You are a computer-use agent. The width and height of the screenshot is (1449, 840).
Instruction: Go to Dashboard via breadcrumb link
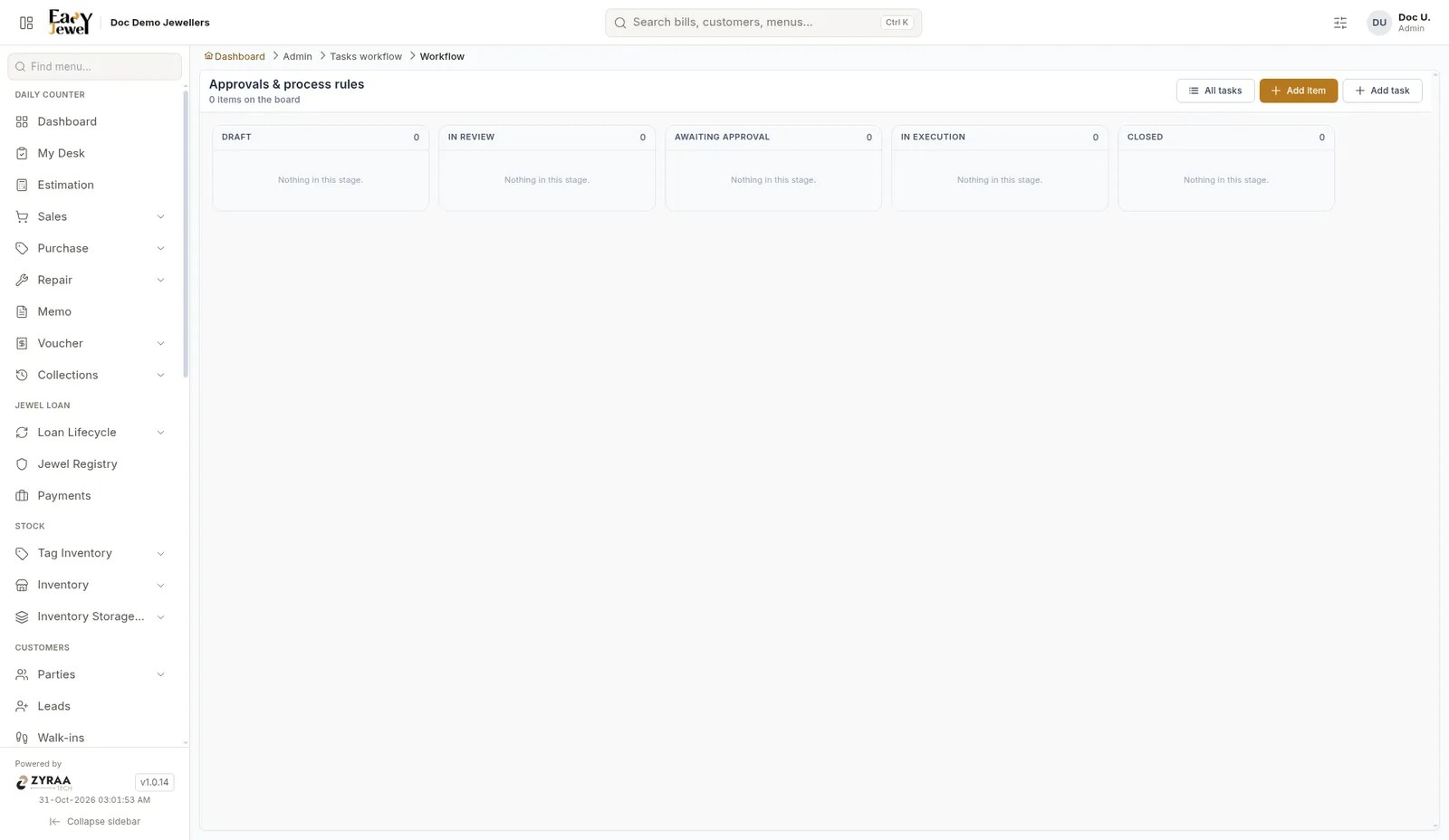pos(235,56)
